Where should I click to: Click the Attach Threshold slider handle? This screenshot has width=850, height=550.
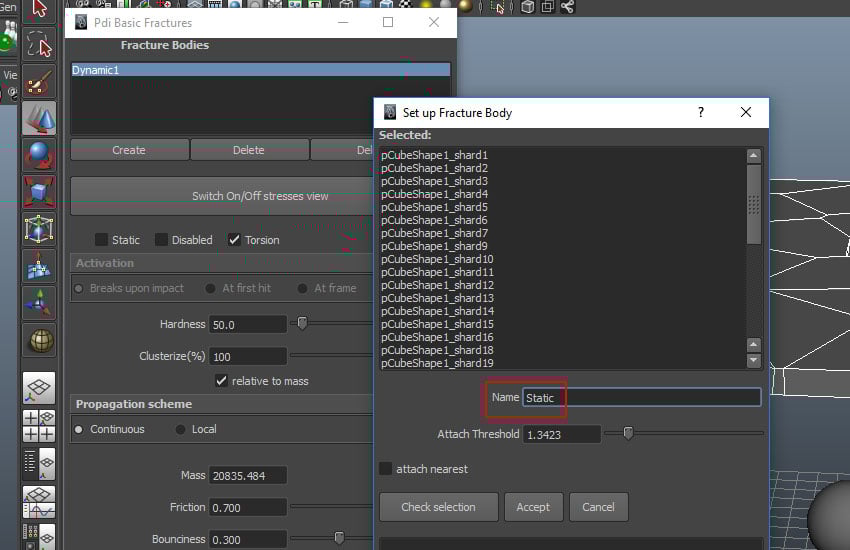click(628, 433)
